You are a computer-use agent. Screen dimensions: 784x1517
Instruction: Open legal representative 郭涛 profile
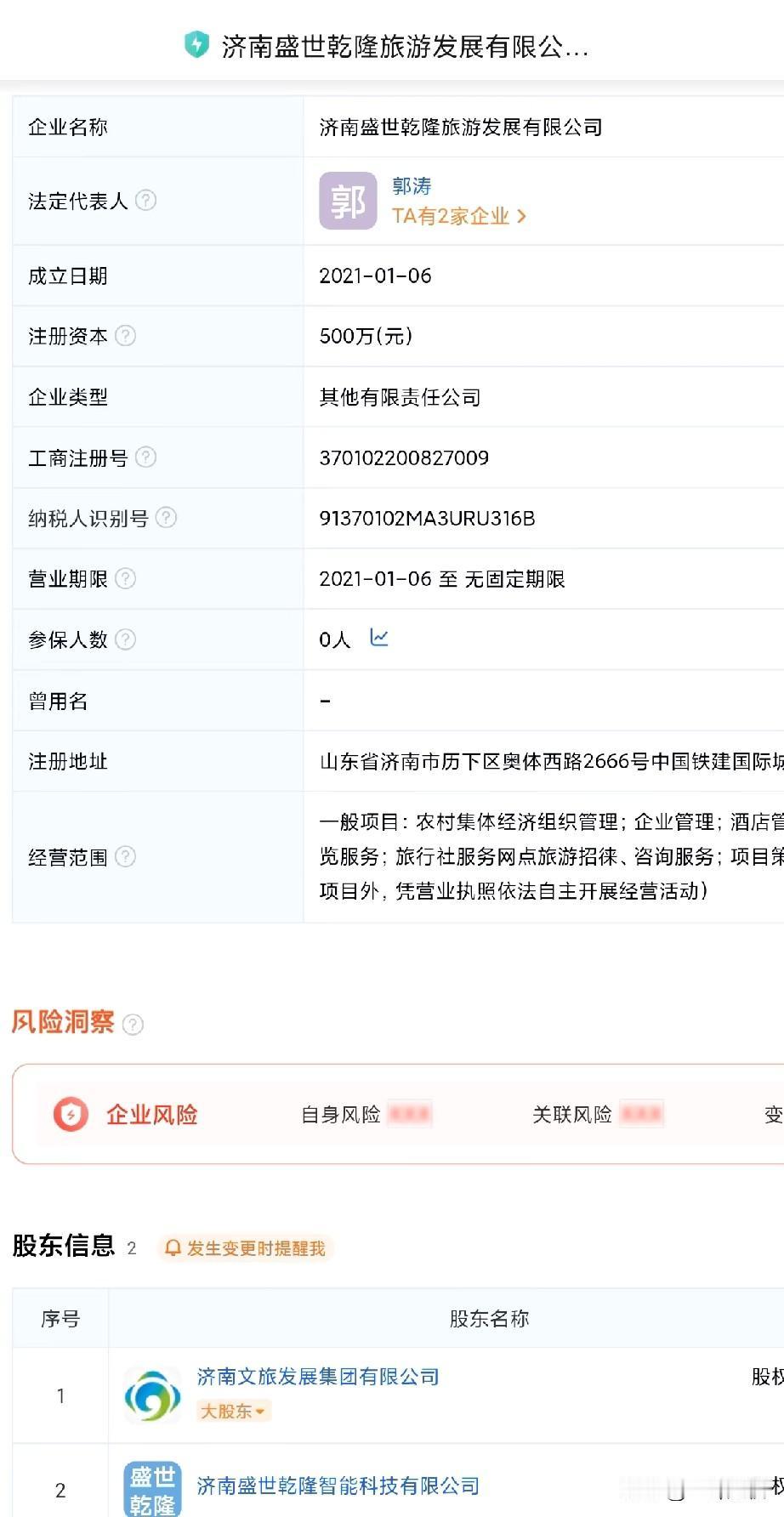click(412, 185)
